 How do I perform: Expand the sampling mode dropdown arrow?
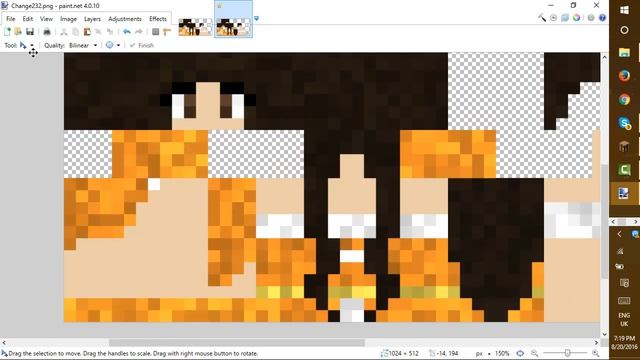(118, 45)
